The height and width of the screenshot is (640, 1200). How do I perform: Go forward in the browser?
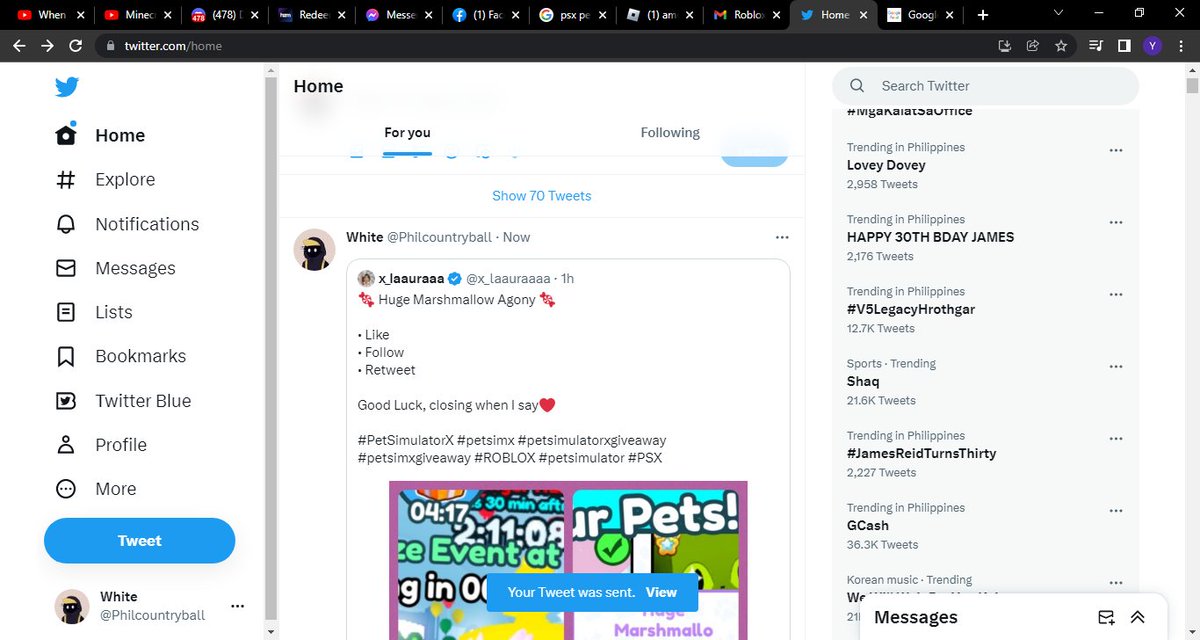click(x=47, y=46)
